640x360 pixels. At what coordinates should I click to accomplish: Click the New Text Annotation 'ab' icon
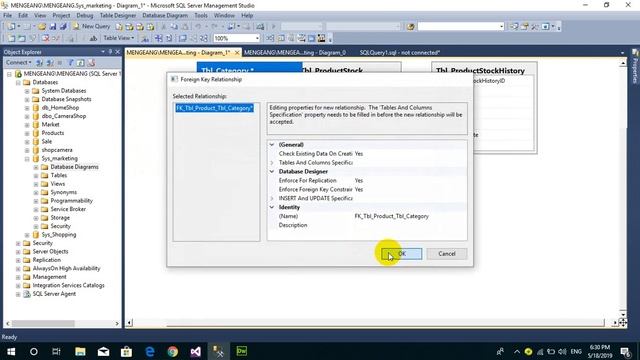(x=93, y=38)
